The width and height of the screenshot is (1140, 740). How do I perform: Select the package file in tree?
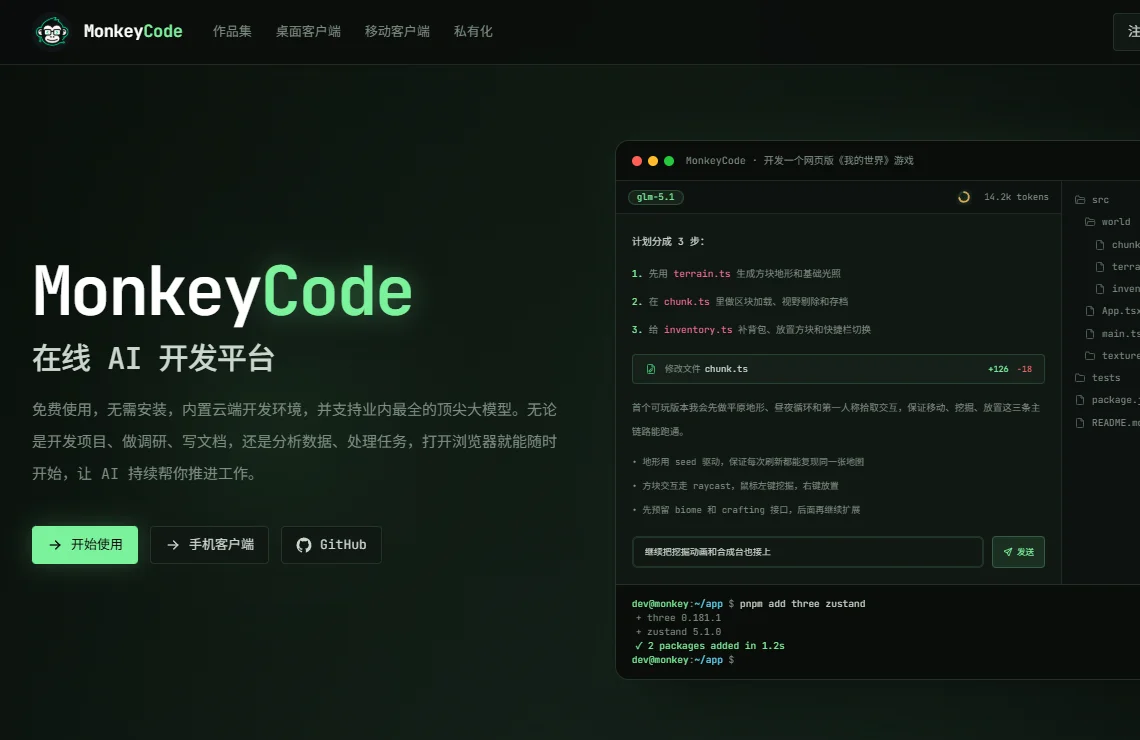pyautogui.click(x=1107, y=400)
